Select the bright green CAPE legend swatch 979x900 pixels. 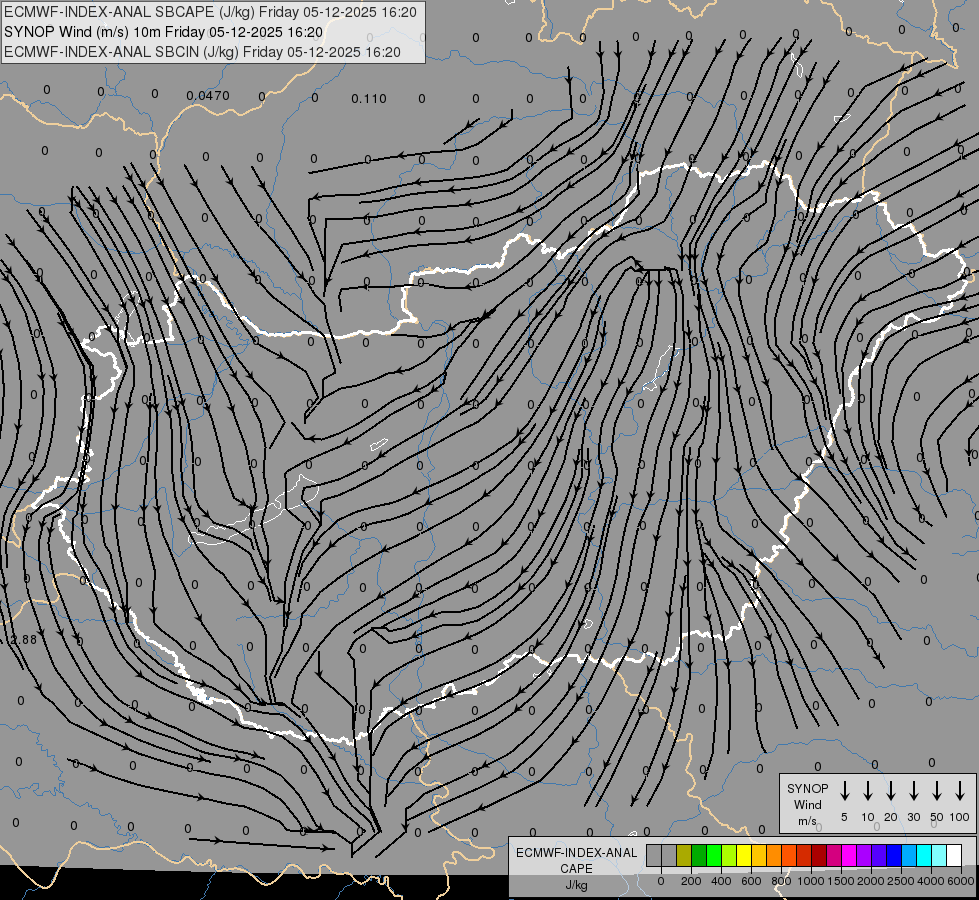point(714,855)
